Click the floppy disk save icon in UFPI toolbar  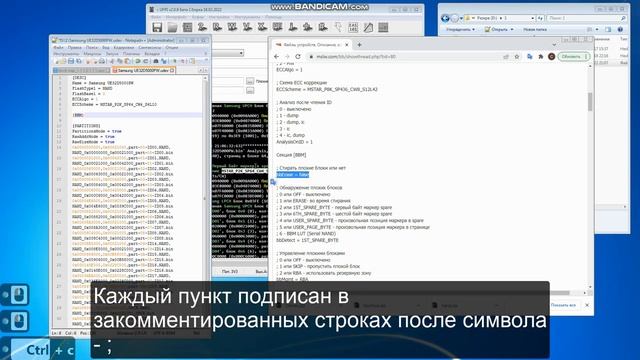point(157,27)
